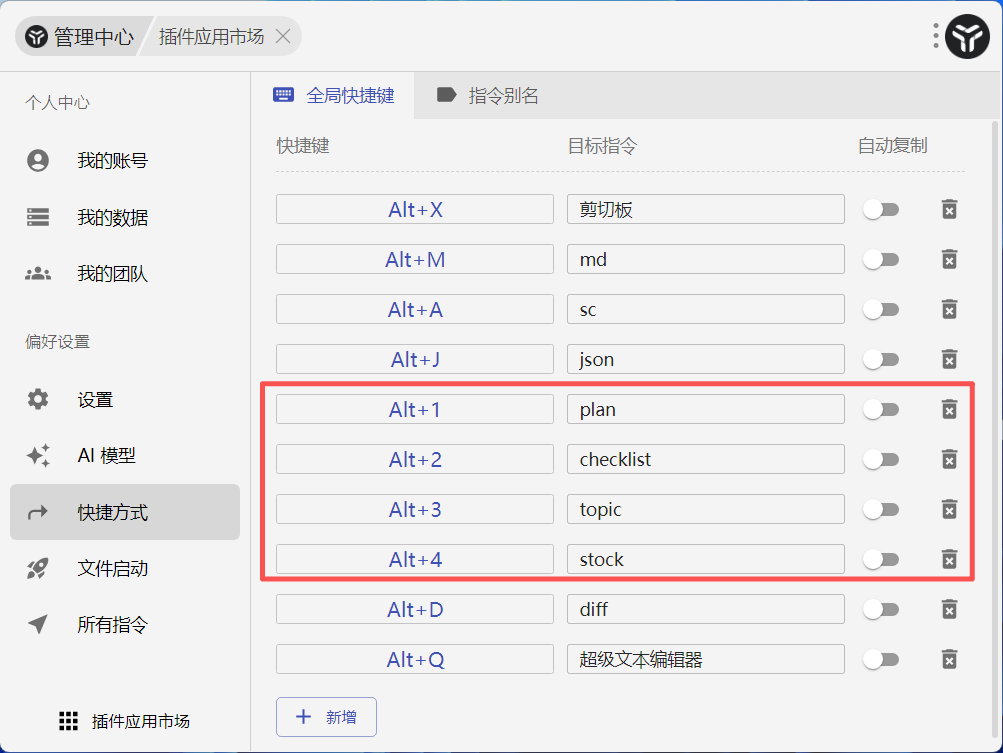This screenshot has height=753, width=1003.
Task: Delete the Alt+X shortcut row
Action: pyautogui.click(x=949, y=209)
